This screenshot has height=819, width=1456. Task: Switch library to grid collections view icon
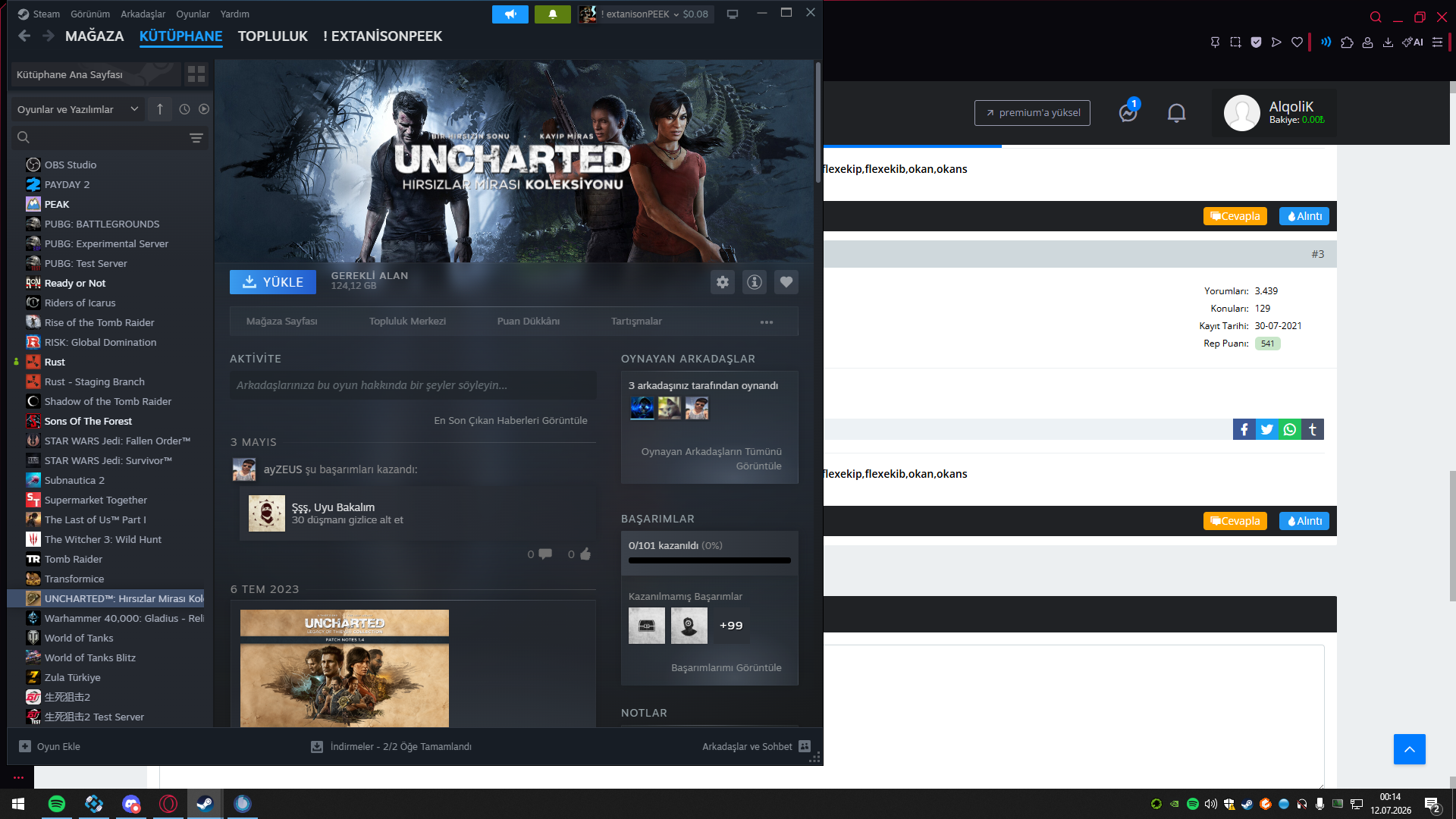click(x=196, y=74)
